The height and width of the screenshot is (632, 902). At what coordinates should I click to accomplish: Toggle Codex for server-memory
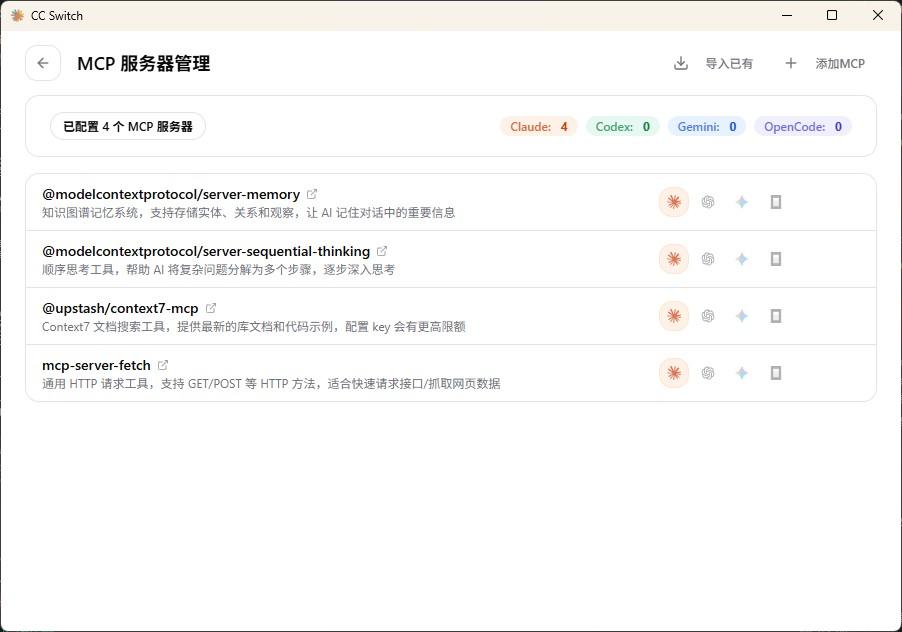point(708,202)
